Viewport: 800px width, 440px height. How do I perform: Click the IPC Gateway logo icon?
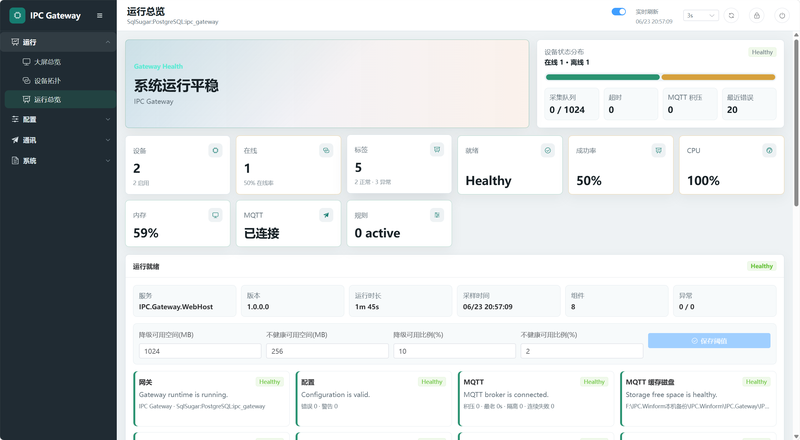pos(17,15)
